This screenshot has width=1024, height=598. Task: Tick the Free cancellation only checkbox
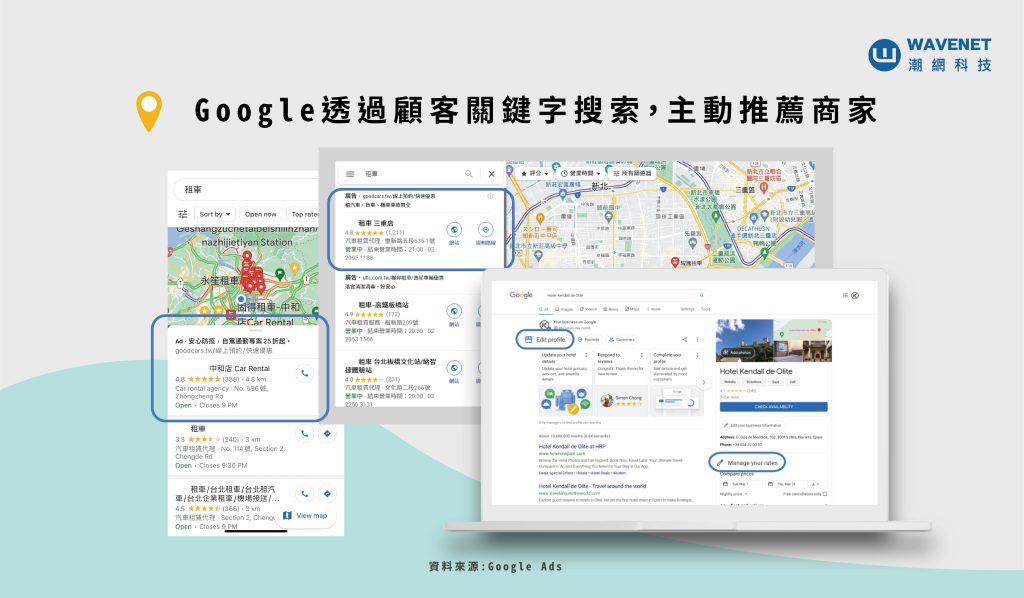(825, 494)
